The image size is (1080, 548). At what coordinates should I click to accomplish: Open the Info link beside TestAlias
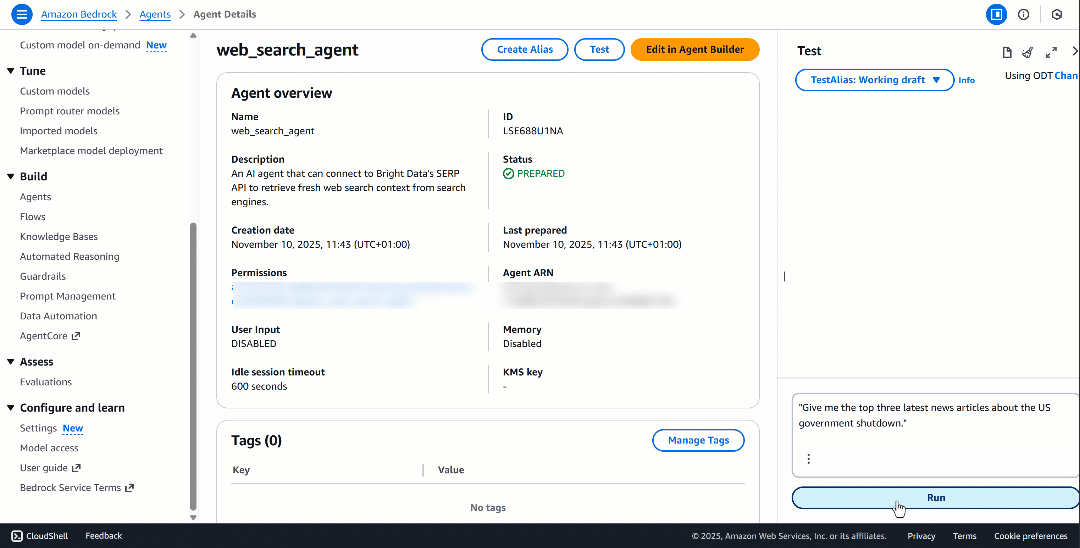coord(966,81)
